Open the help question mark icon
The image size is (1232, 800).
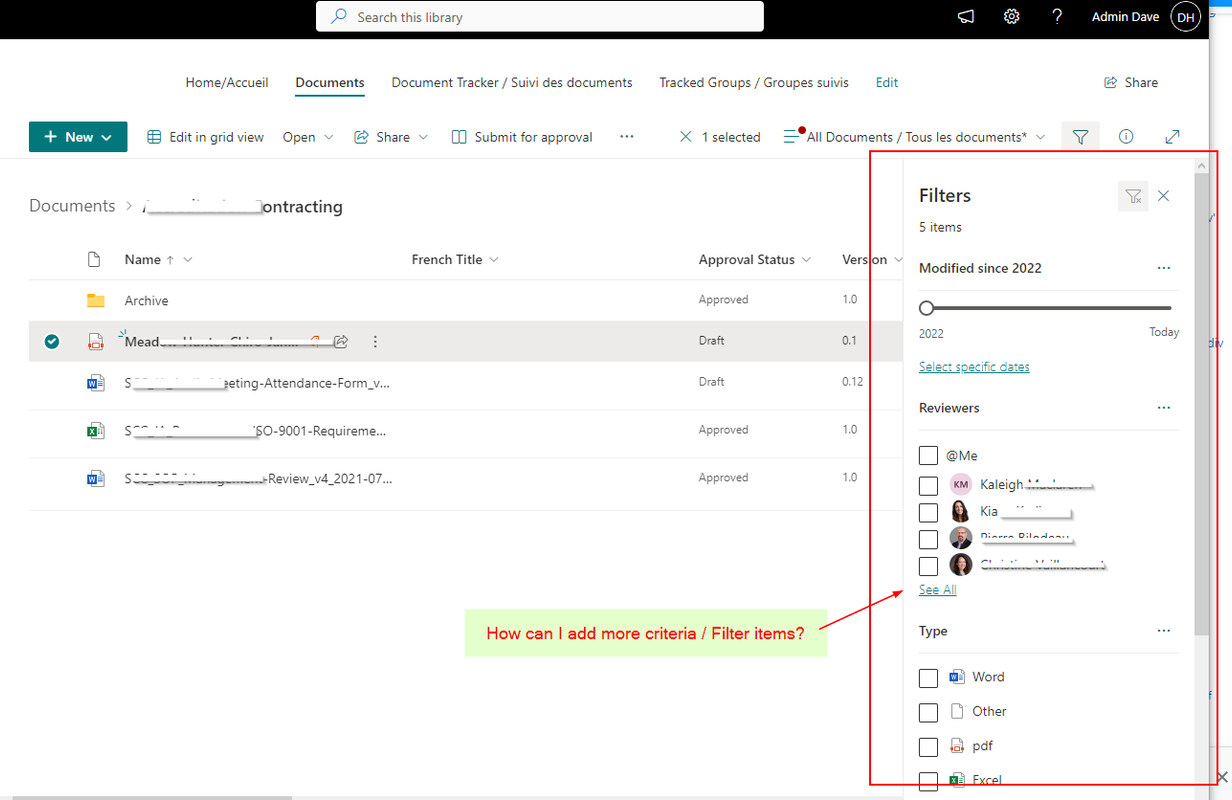coord(1058,17)
